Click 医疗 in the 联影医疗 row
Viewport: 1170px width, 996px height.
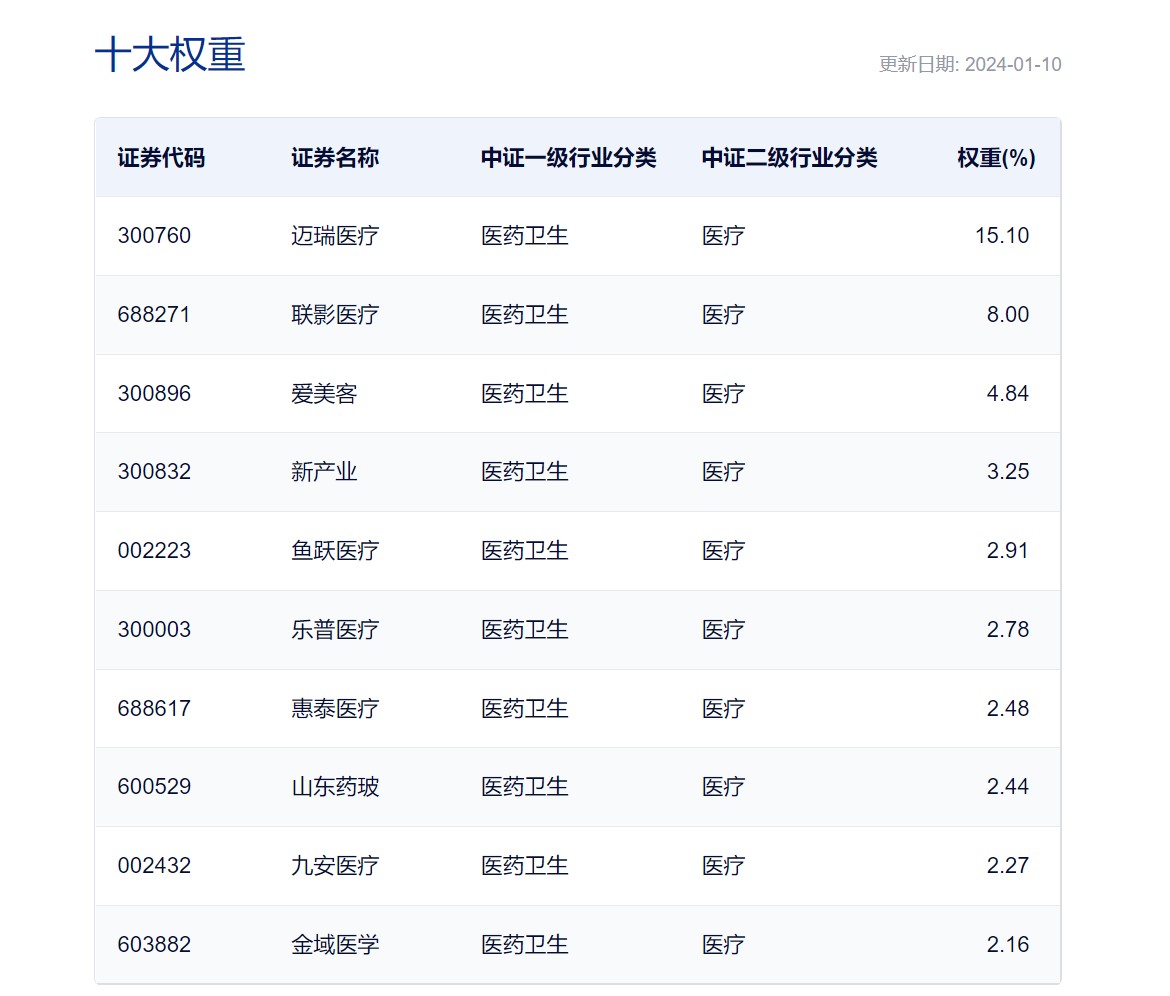(724, 314)
